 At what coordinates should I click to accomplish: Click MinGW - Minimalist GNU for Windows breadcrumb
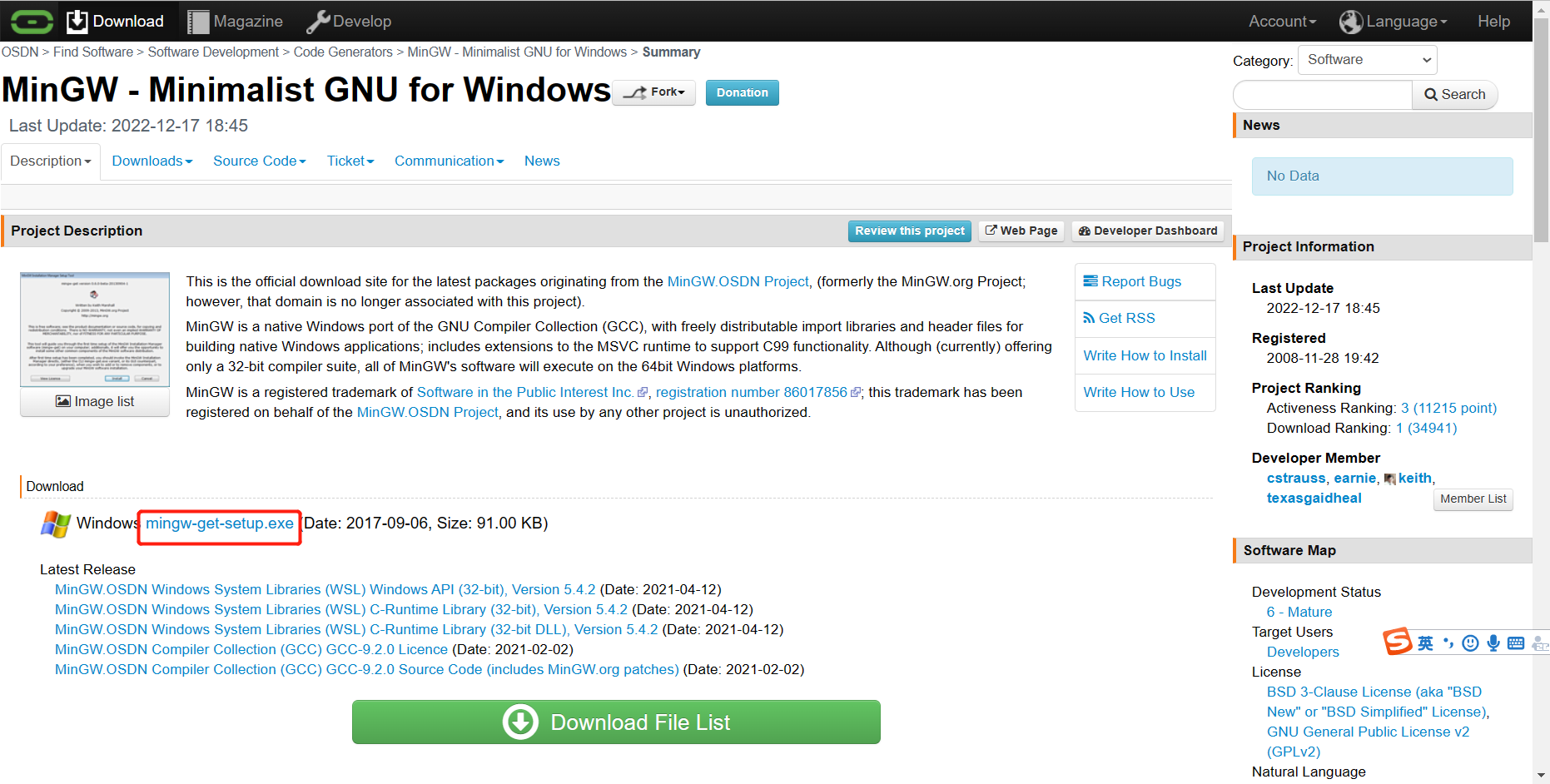coord(517,52)
